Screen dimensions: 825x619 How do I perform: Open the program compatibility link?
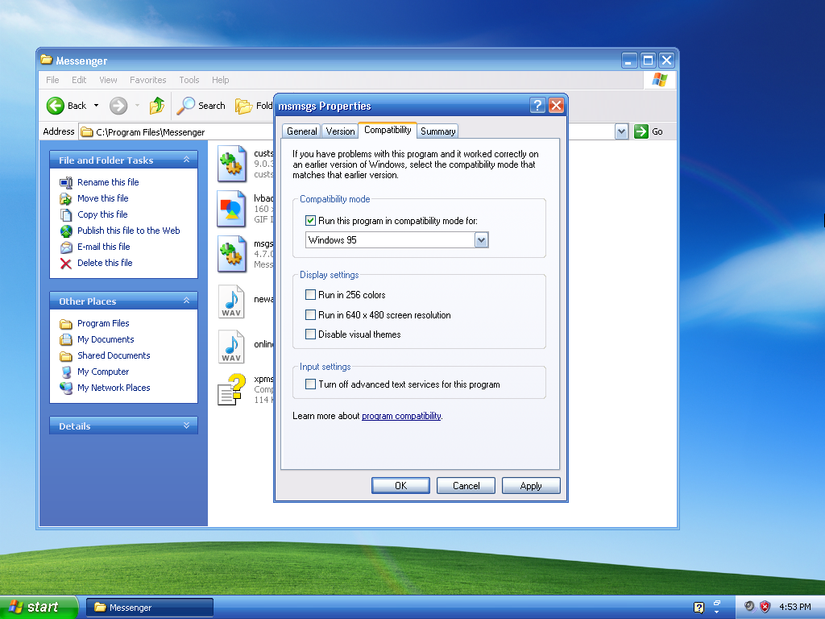tap(401, 416)
